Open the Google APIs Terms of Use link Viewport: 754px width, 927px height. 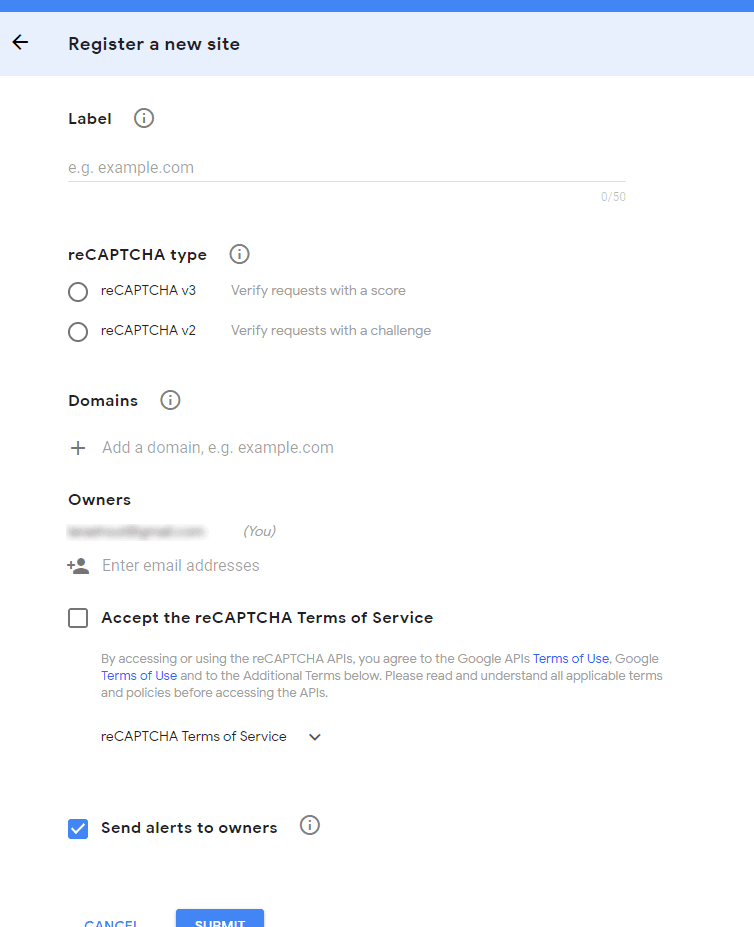click(570, 658)
